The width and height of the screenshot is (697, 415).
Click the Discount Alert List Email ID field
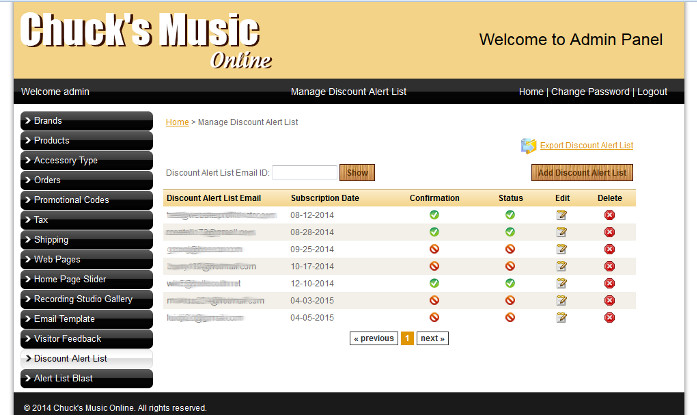coord(304,173)
